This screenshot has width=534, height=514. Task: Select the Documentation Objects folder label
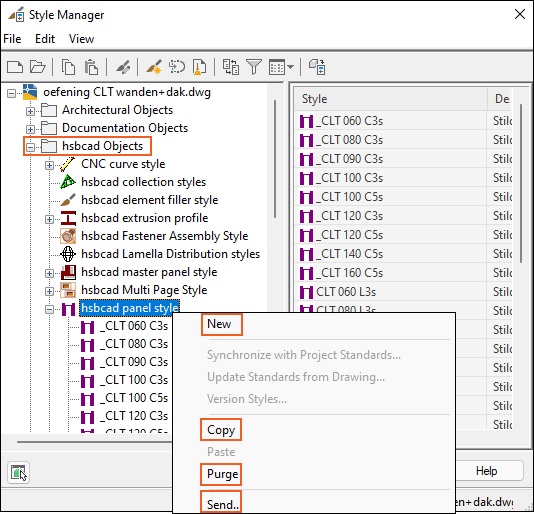pyautogui.click(x=125, y=128)
